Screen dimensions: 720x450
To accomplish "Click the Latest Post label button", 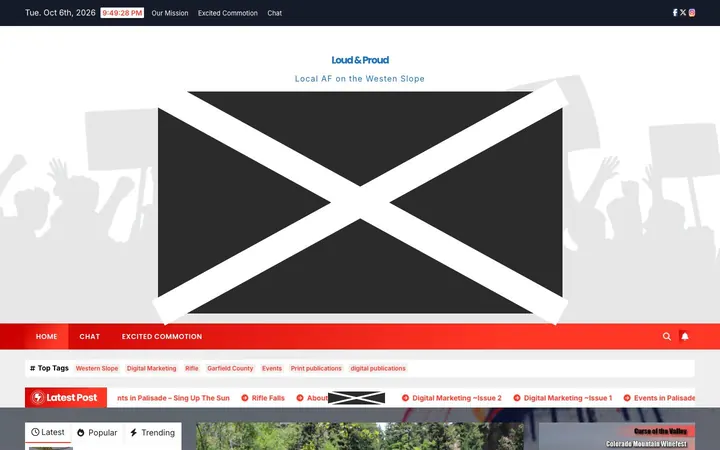I will click(66, 398).
